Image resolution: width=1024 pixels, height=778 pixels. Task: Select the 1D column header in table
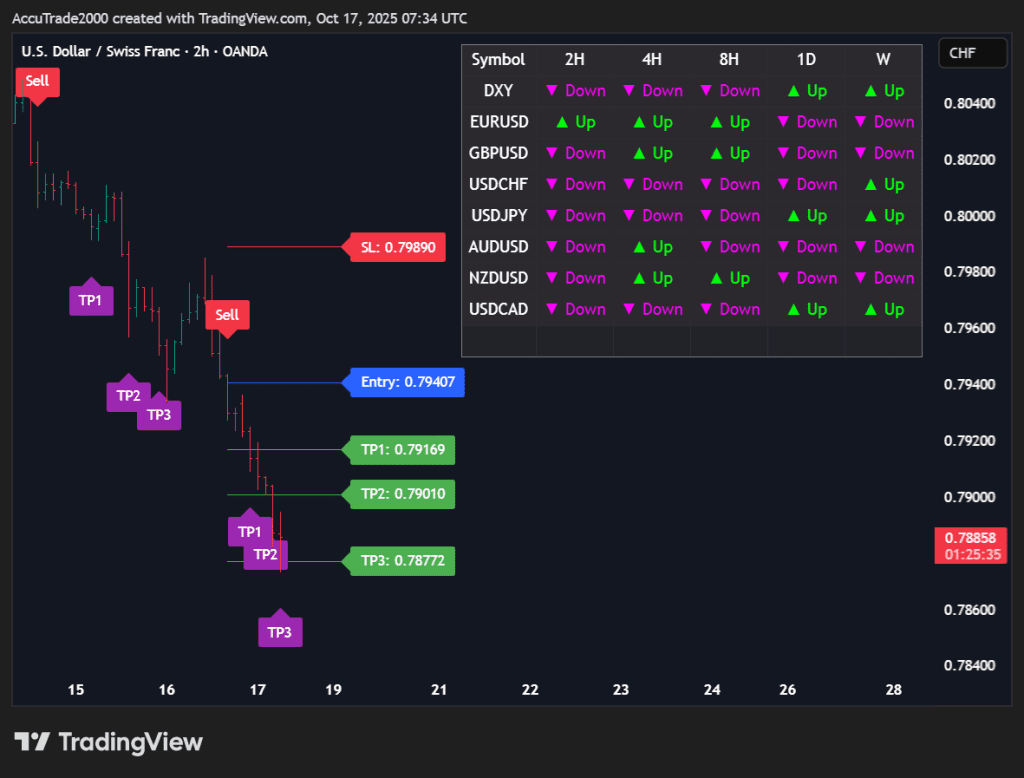(806, 60)
